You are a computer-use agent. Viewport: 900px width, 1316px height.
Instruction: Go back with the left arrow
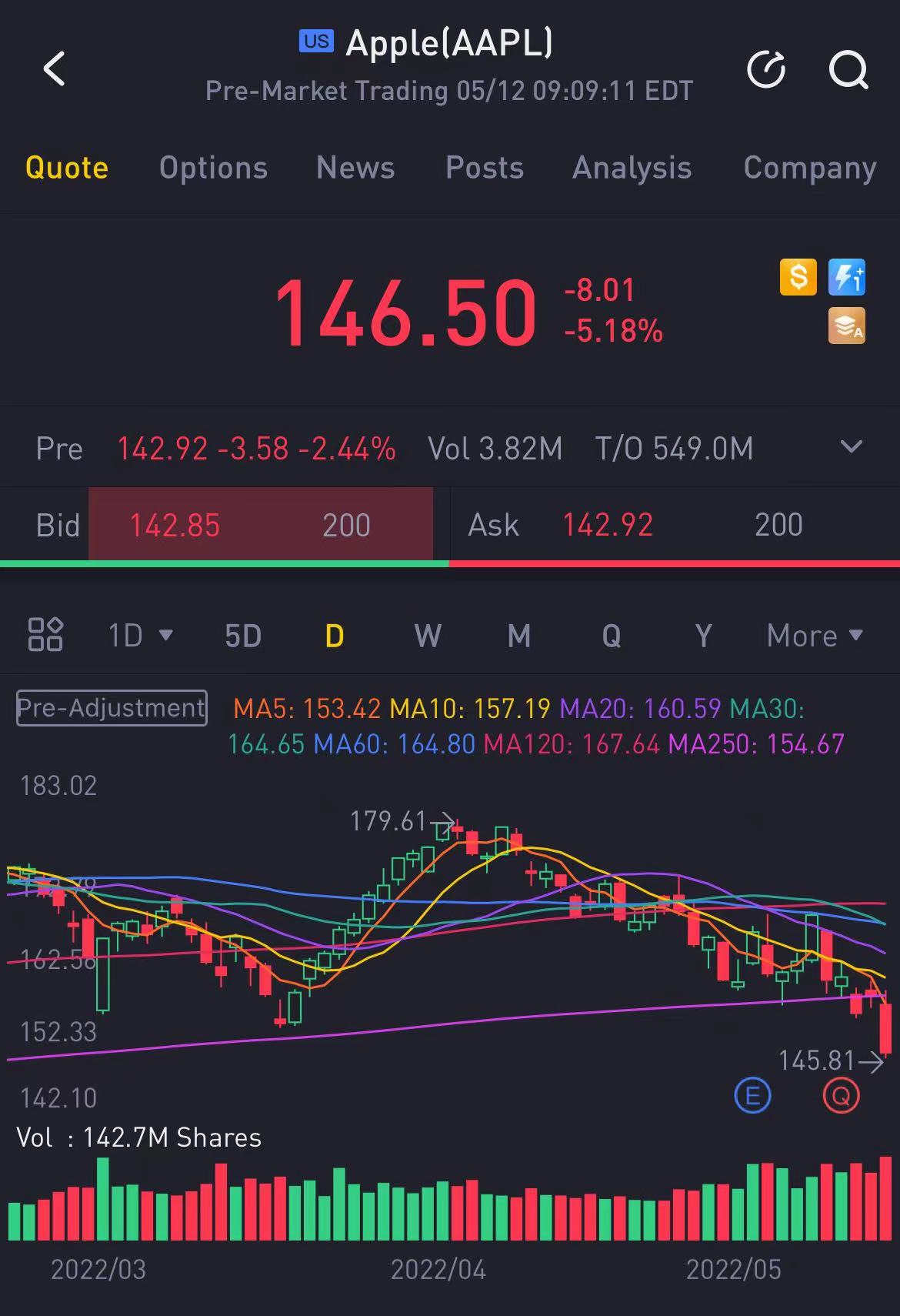click(x=54, y=68)
